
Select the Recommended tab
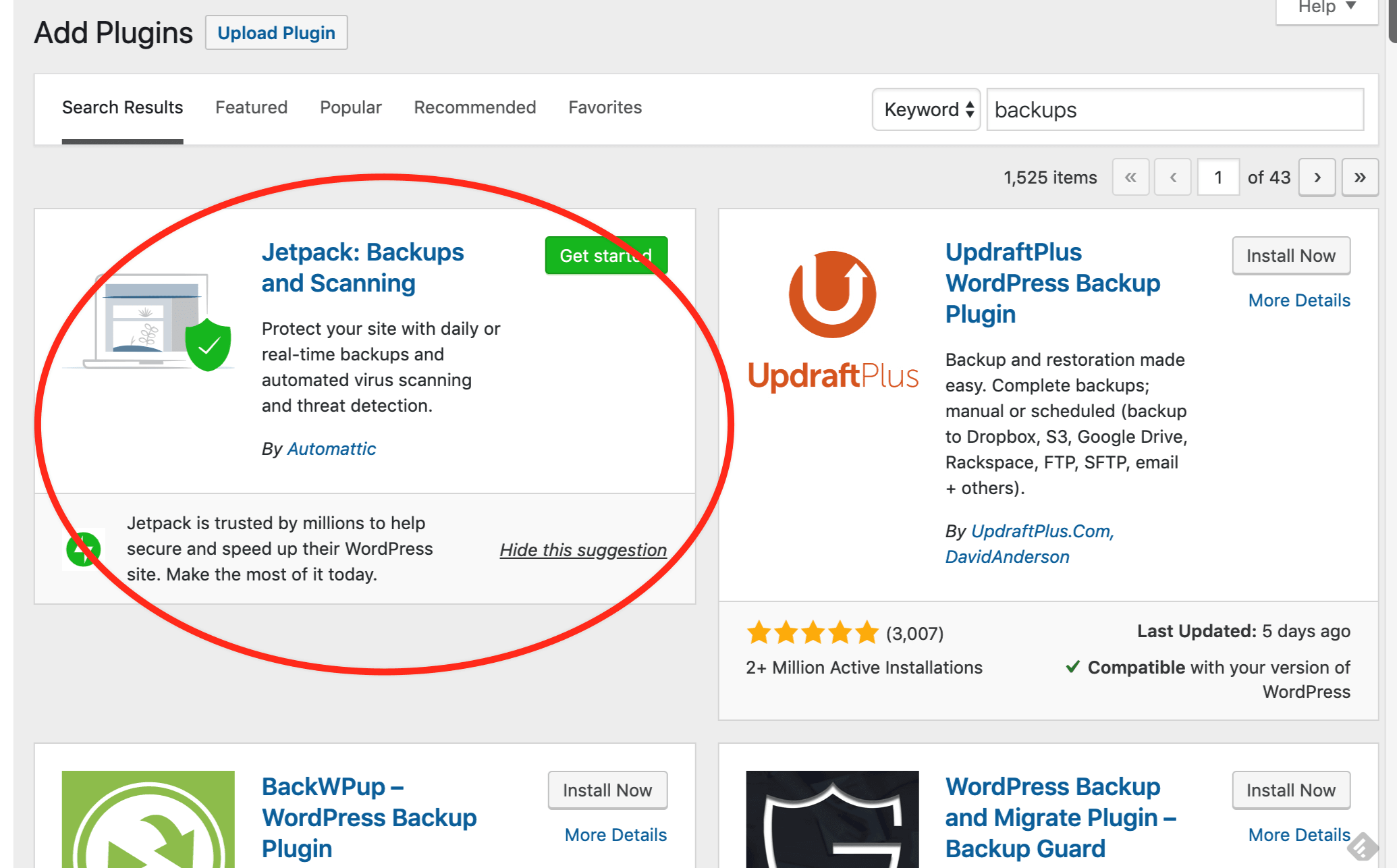[474, 107]
